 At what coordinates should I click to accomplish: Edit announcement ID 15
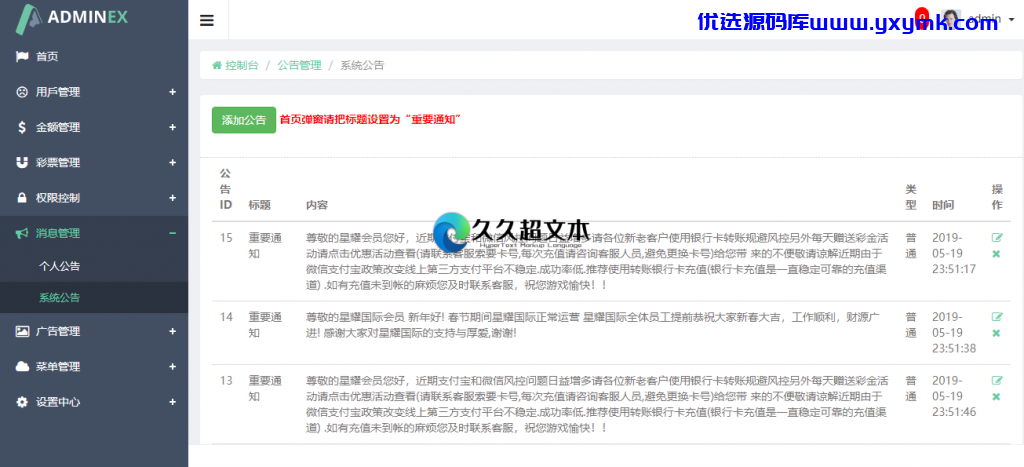click(997, 238)
